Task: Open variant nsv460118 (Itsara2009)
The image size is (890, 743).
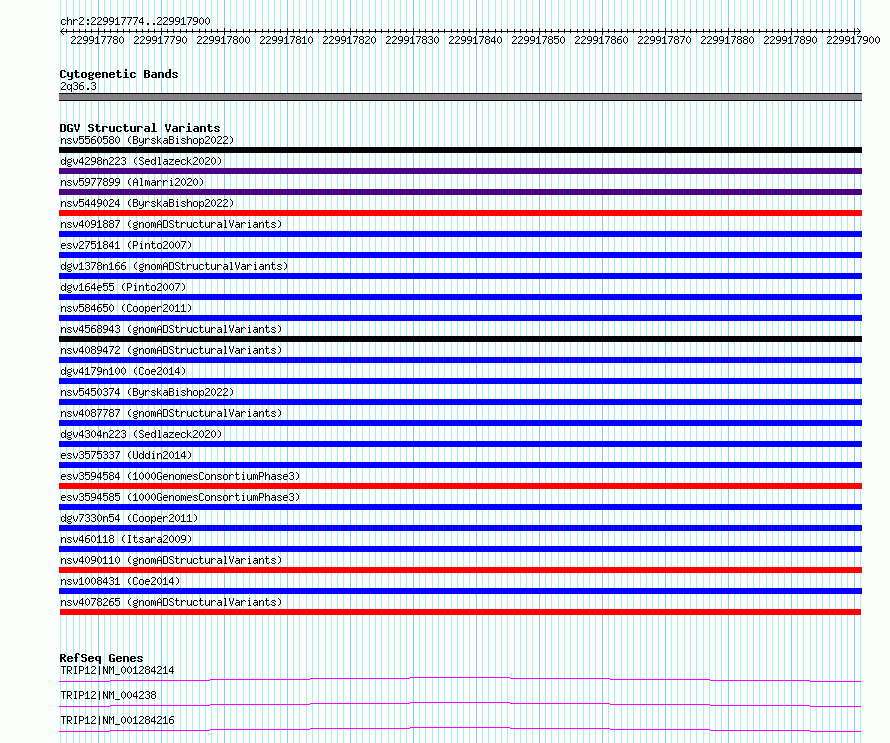Action: point(126,539)
